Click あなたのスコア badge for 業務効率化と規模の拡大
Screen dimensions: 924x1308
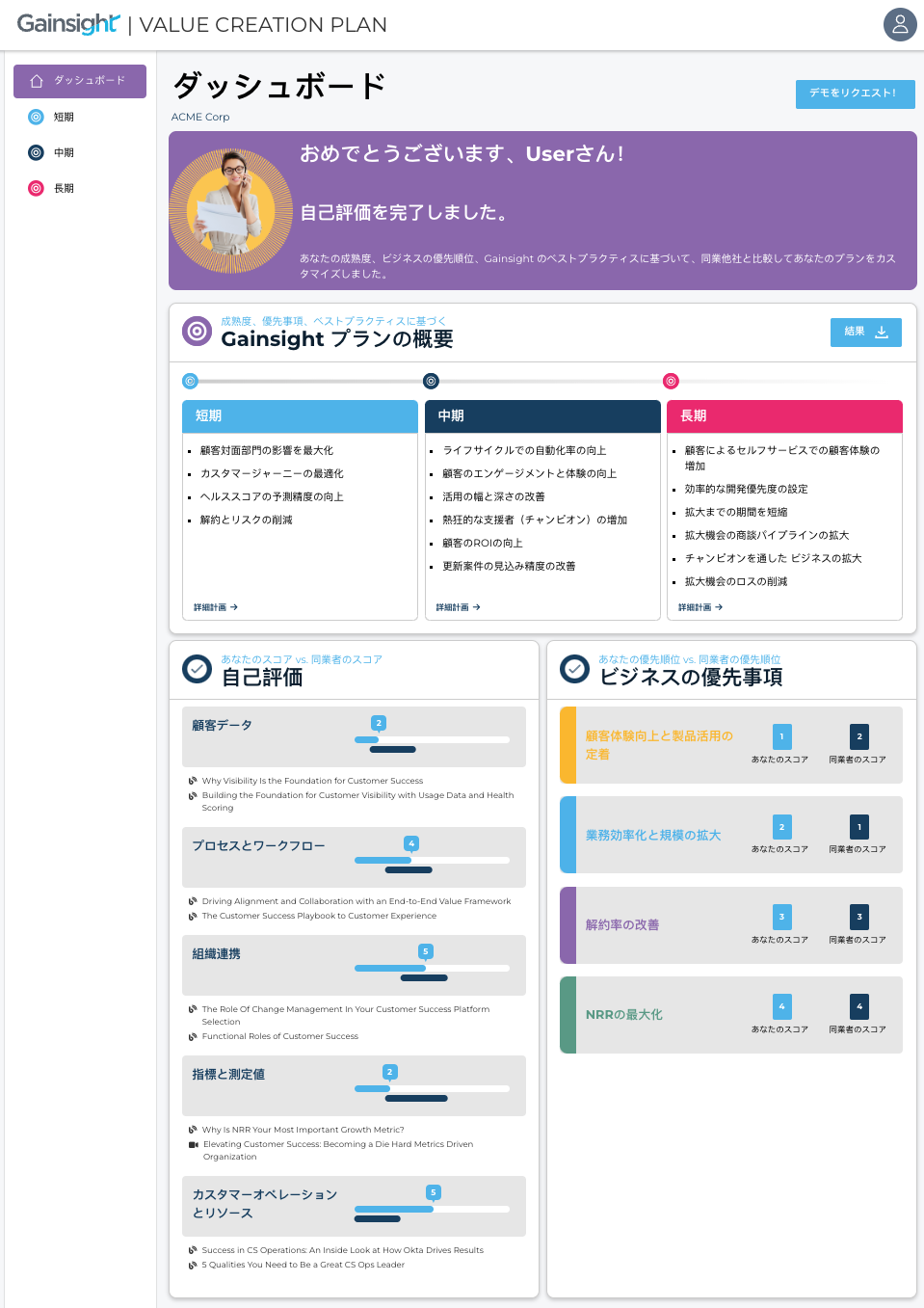tap(781, 827)
